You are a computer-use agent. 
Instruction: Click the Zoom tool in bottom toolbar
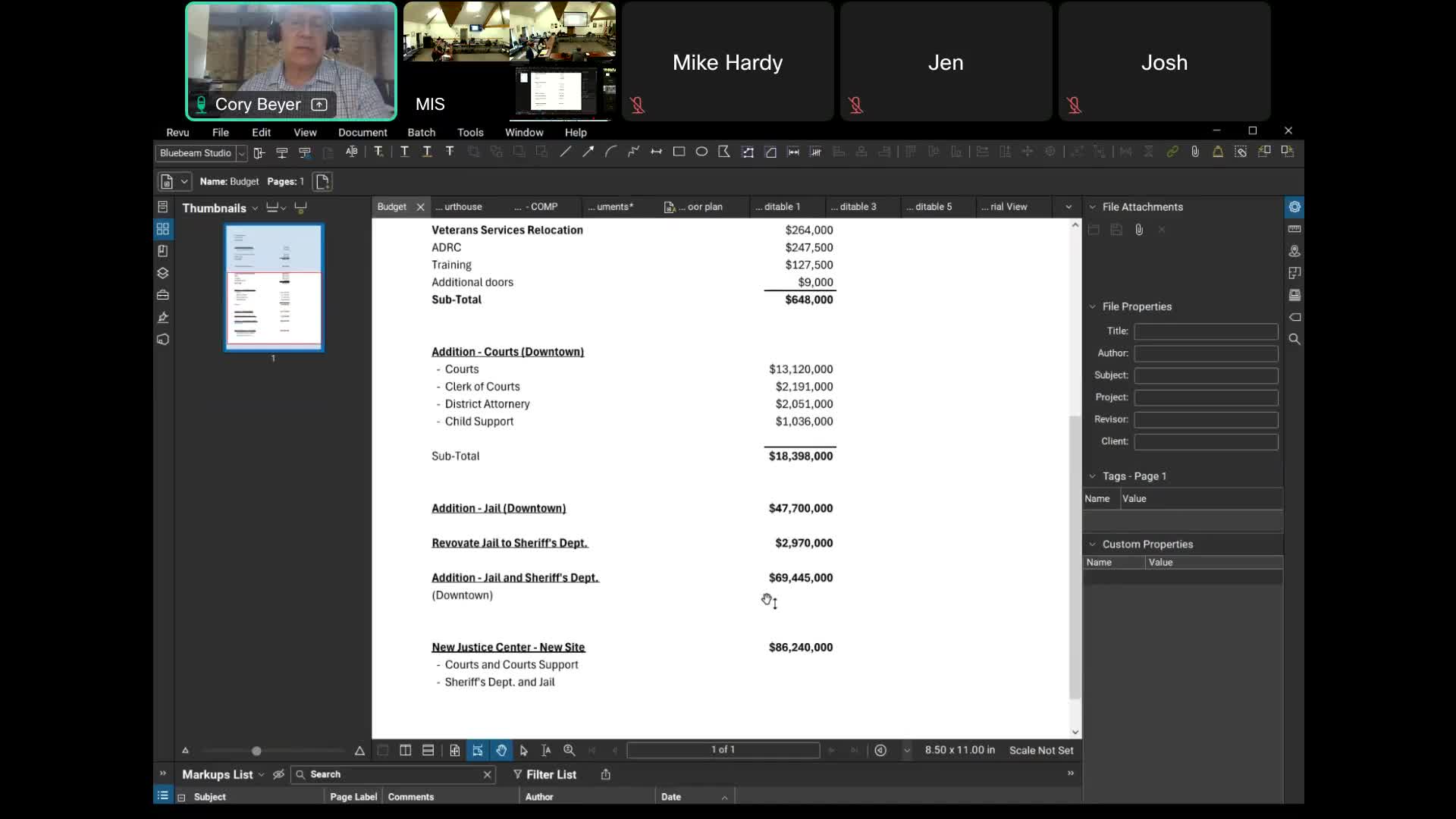pos(569,750)
